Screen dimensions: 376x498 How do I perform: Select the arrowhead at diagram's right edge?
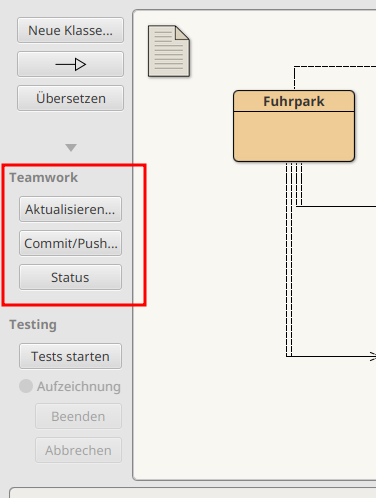coord(373,356)
